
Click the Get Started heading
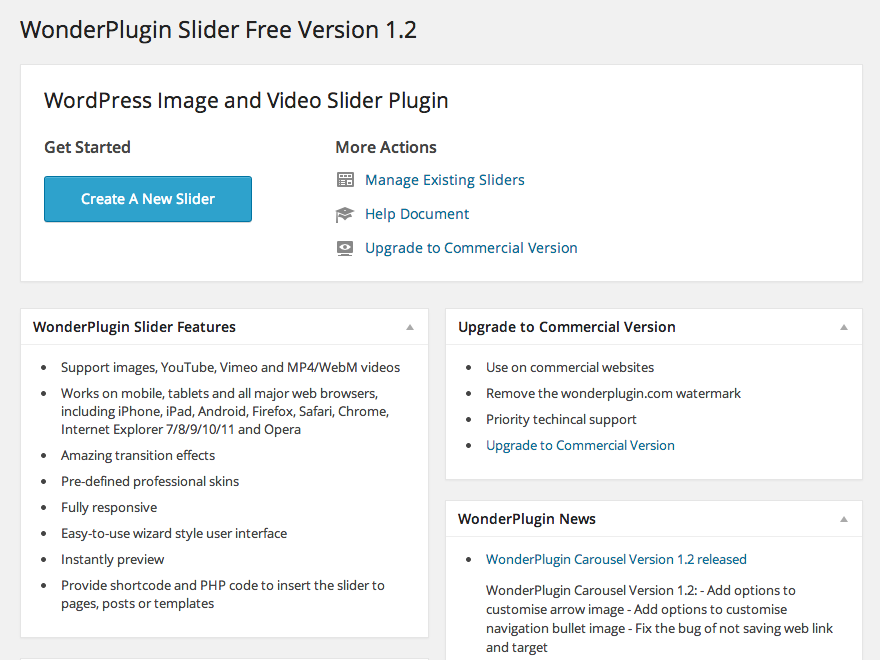pos(87,147)
